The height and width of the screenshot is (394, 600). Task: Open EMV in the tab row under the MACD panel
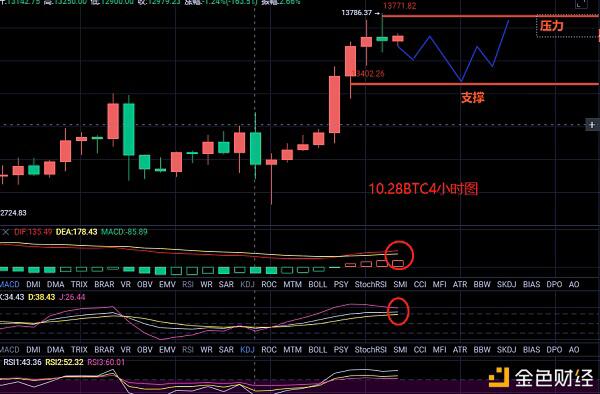pos(167,284)
